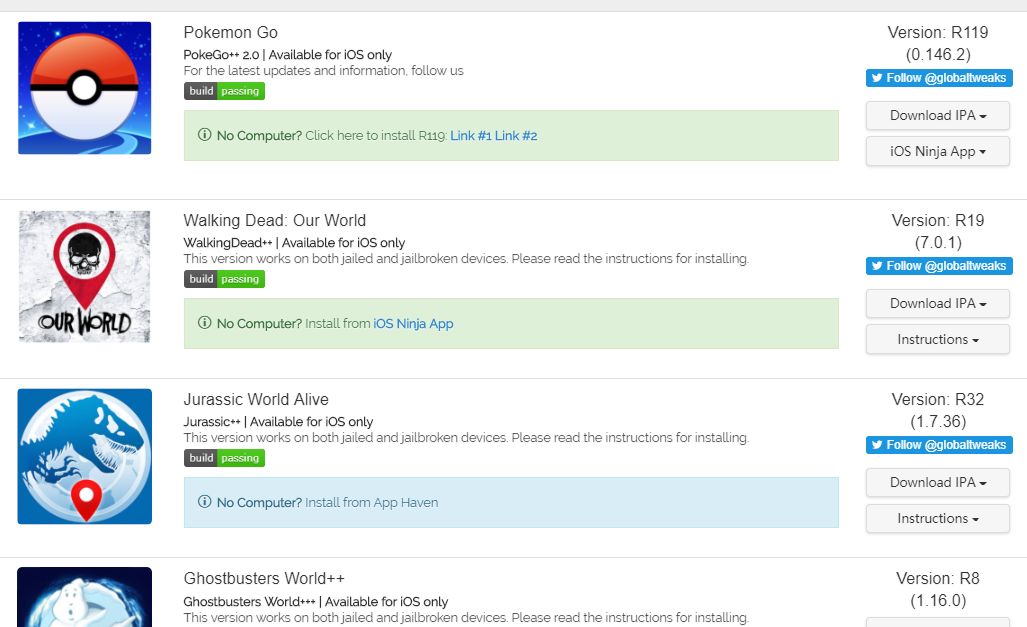
Task: Follow @globaltweaks in the Pokemon Go row
Action: 939,78
